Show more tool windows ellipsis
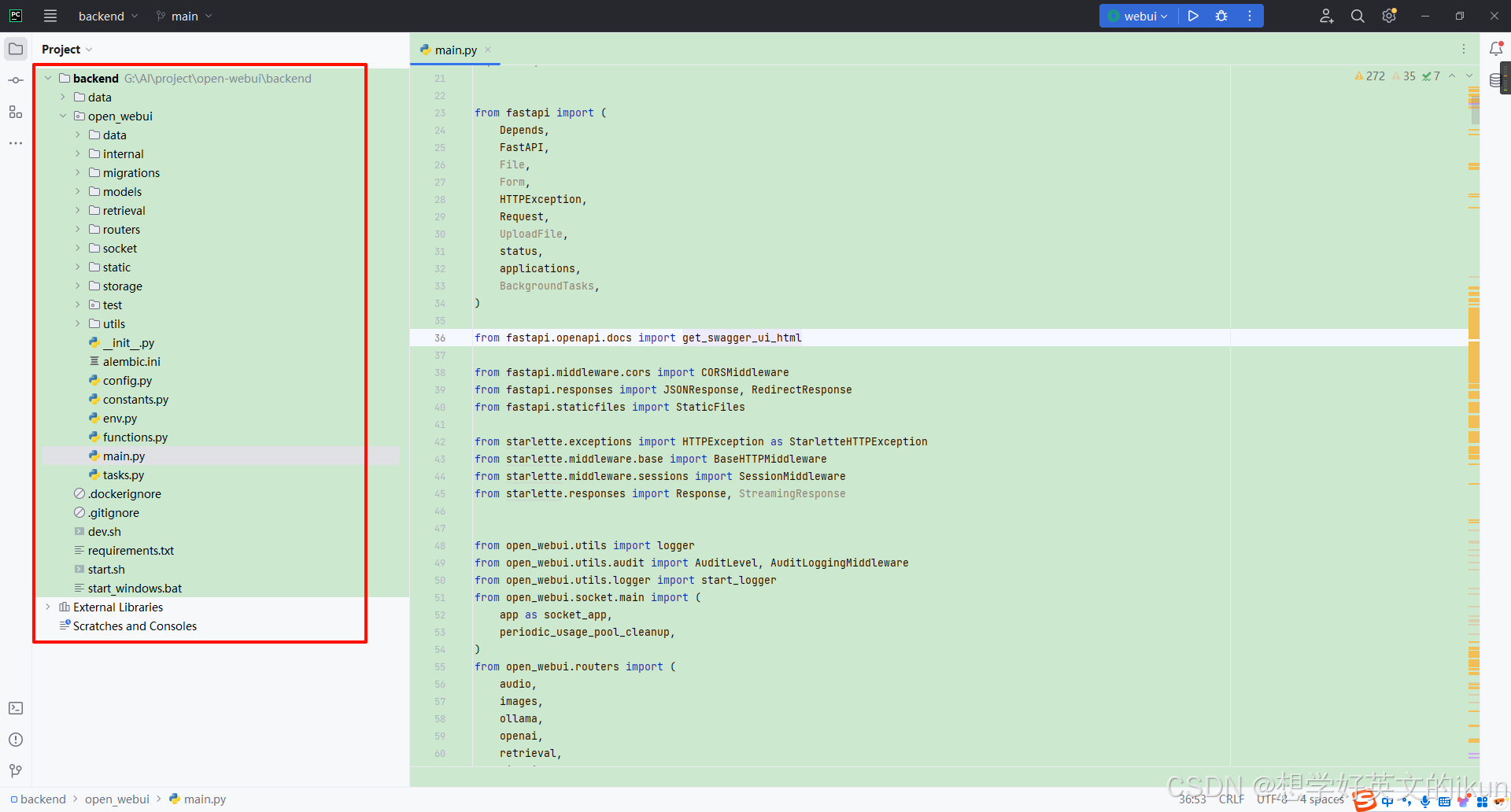 coord(16,143)
